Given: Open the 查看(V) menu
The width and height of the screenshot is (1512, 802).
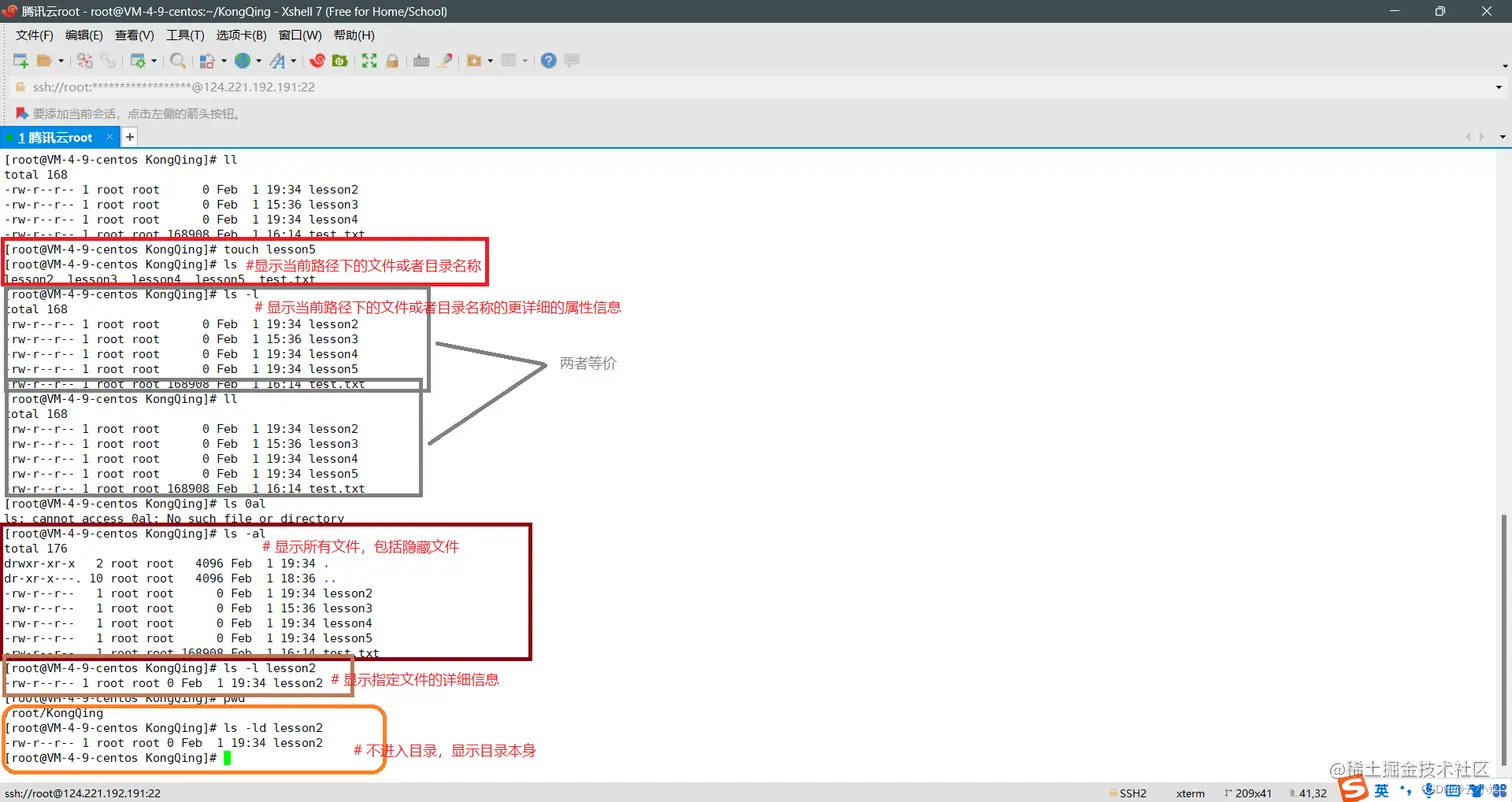Looking at the screenshot, I should coord(135,35).
